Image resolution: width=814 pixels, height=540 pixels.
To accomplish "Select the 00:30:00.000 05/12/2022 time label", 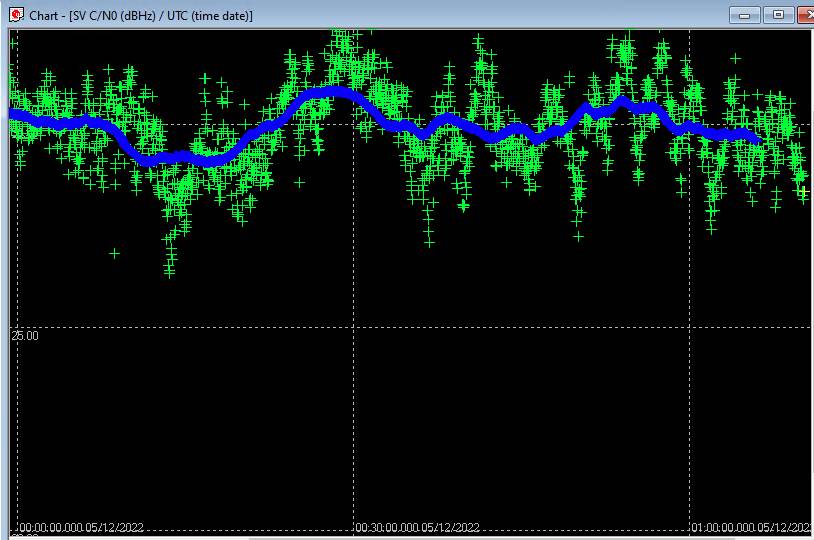I will coord(418,527).
